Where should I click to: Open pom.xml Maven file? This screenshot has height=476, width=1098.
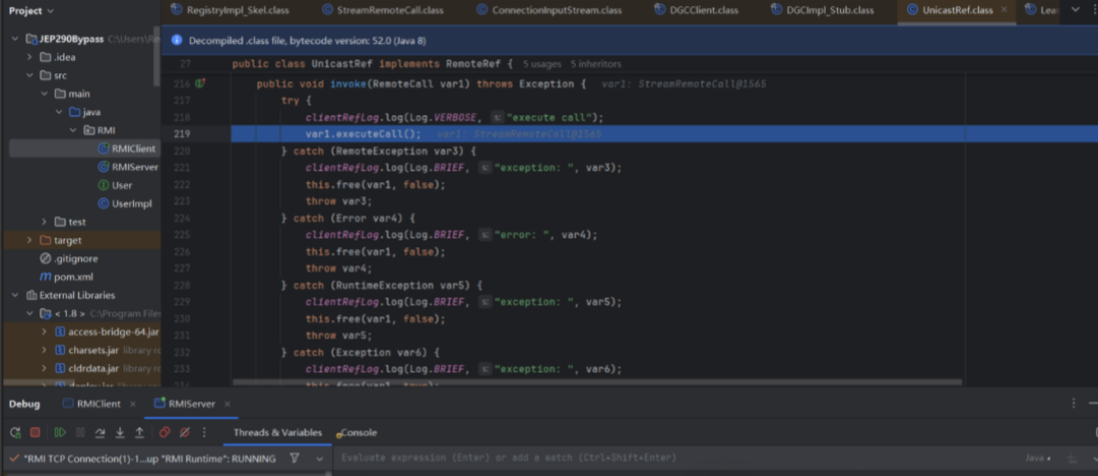point(67,276)
